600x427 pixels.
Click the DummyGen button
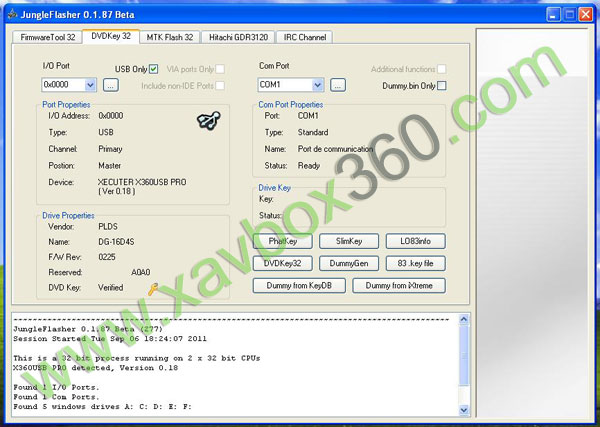349,263
